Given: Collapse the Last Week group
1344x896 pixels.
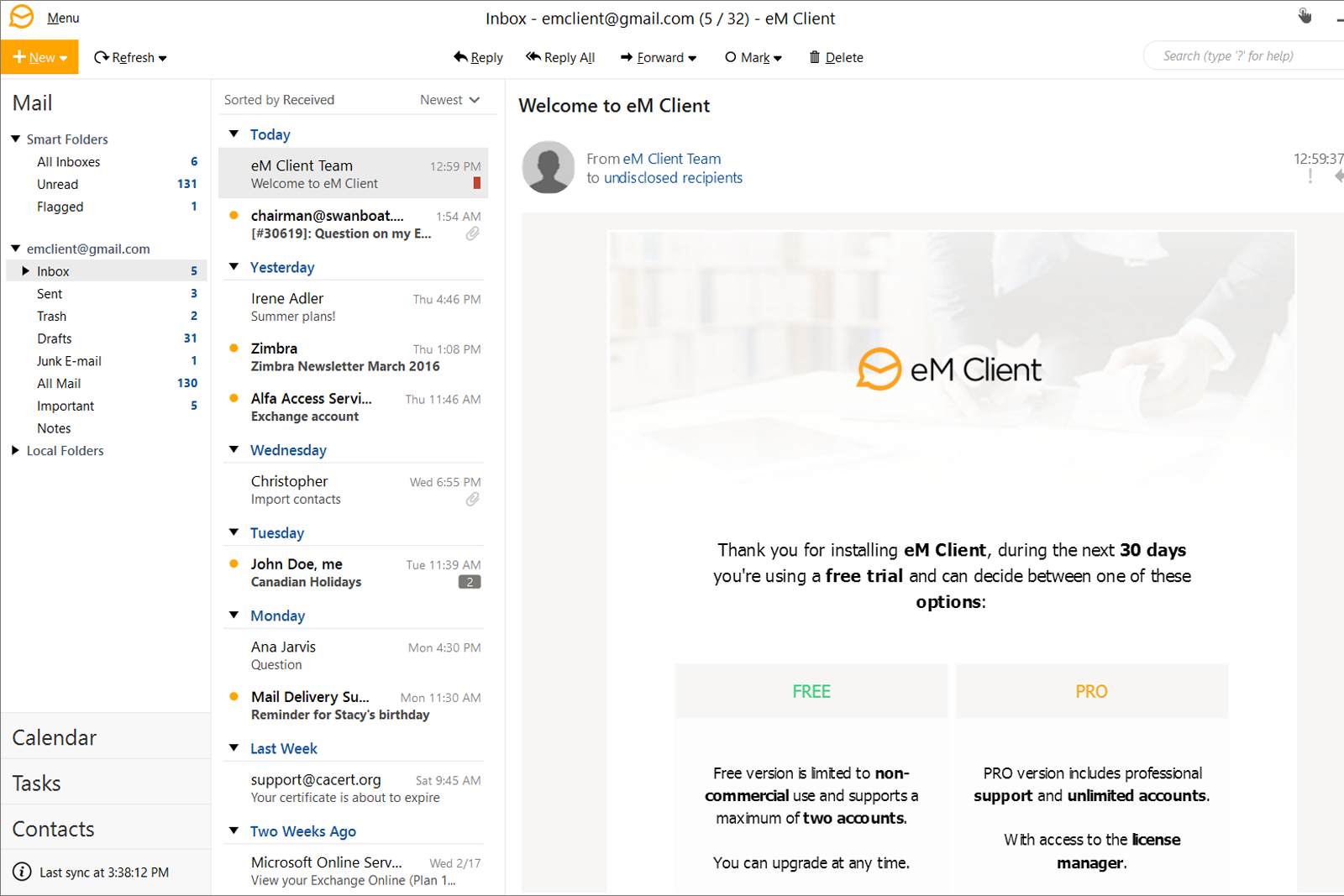Looking at the screenshot, I should (234, 747).
